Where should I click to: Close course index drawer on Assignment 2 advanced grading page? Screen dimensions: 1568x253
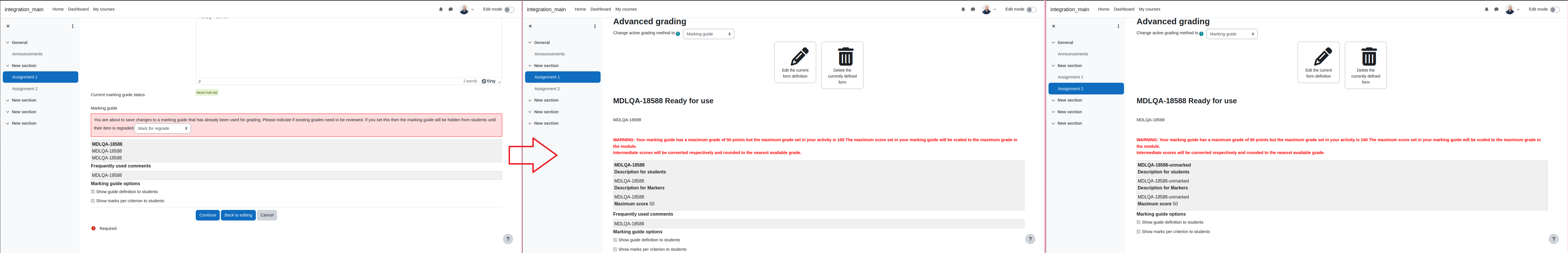coord(1054,26)
